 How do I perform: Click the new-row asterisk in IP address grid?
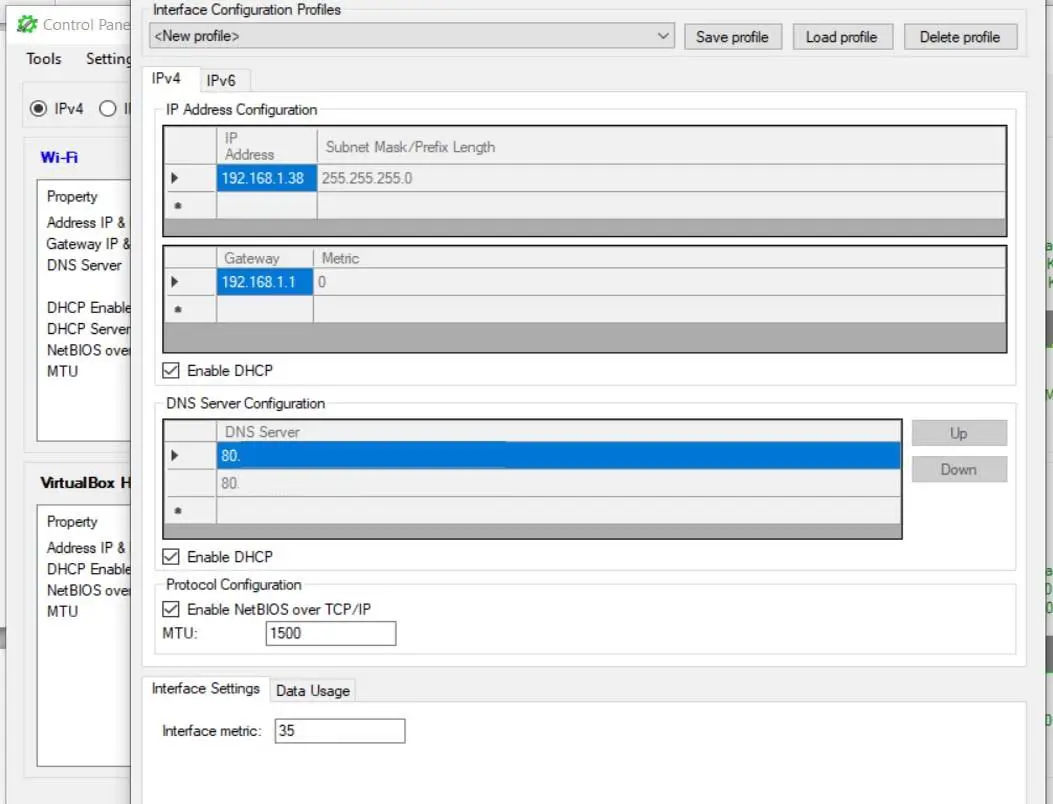tap(177, 206)
